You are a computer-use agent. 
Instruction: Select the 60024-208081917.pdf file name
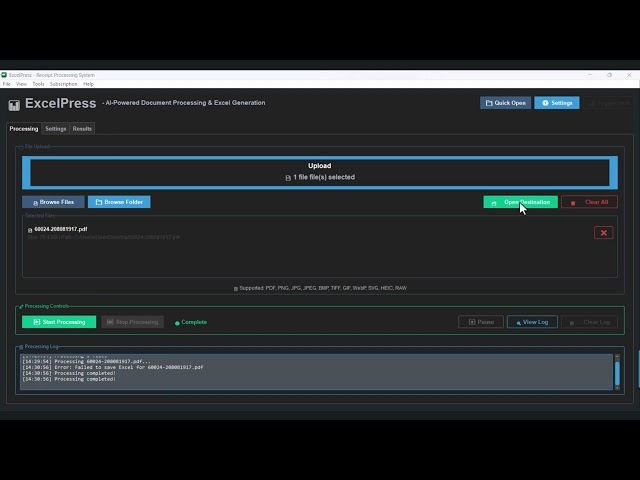pos(61,229)
